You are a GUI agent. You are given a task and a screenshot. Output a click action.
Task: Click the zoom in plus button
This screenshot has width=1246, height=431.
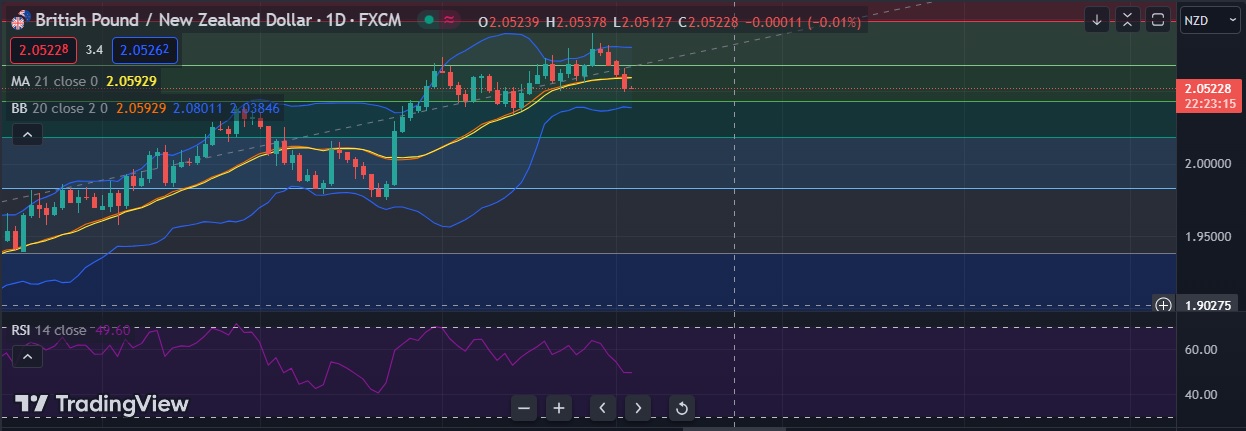pyautogui.click(x=560, y=407)
